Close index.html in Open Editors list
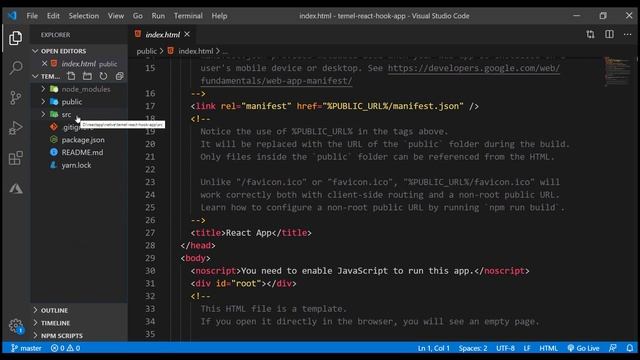 (x=44, y=64)
